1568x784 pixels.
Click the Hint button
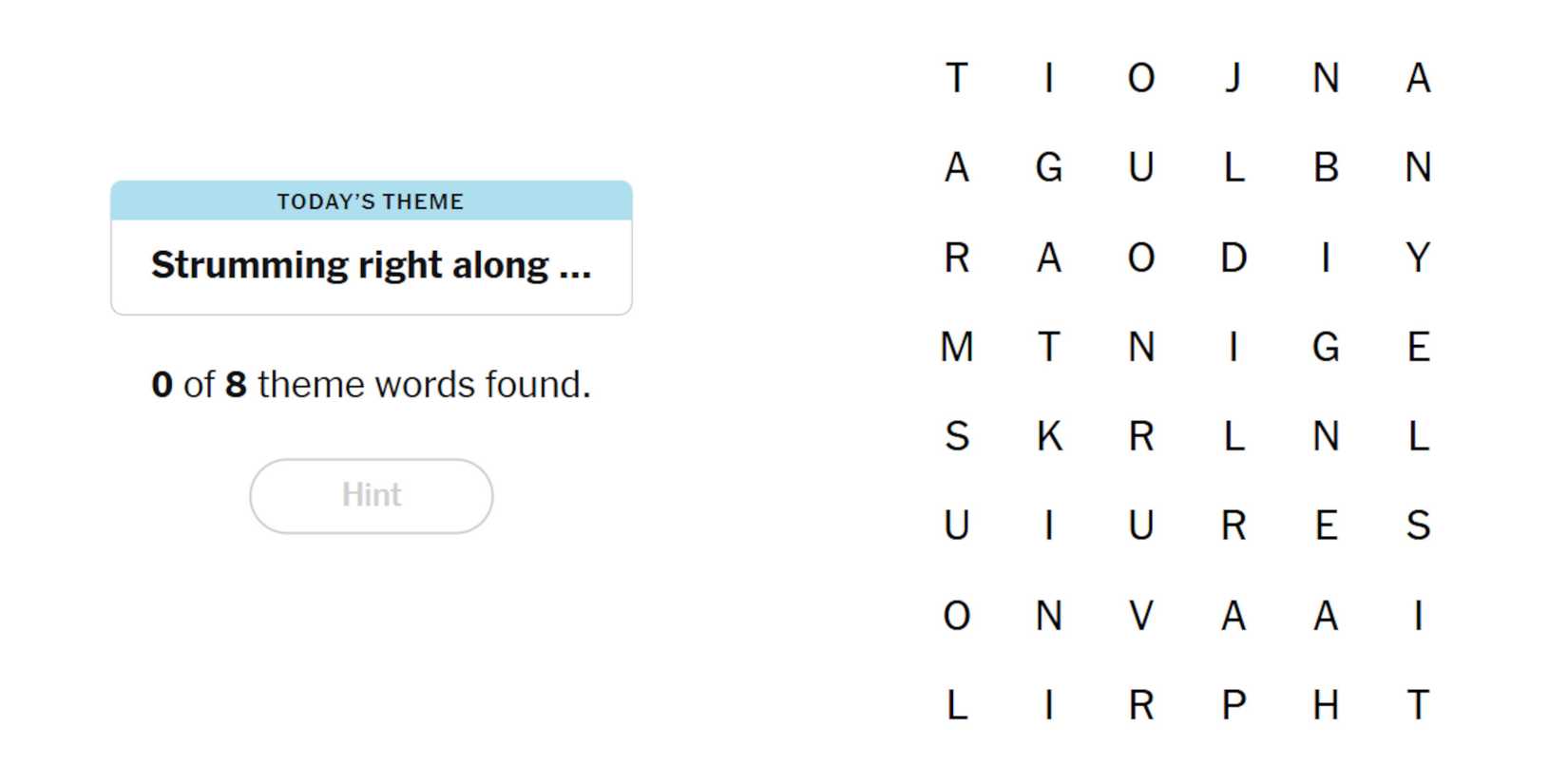tap(371, 495)
